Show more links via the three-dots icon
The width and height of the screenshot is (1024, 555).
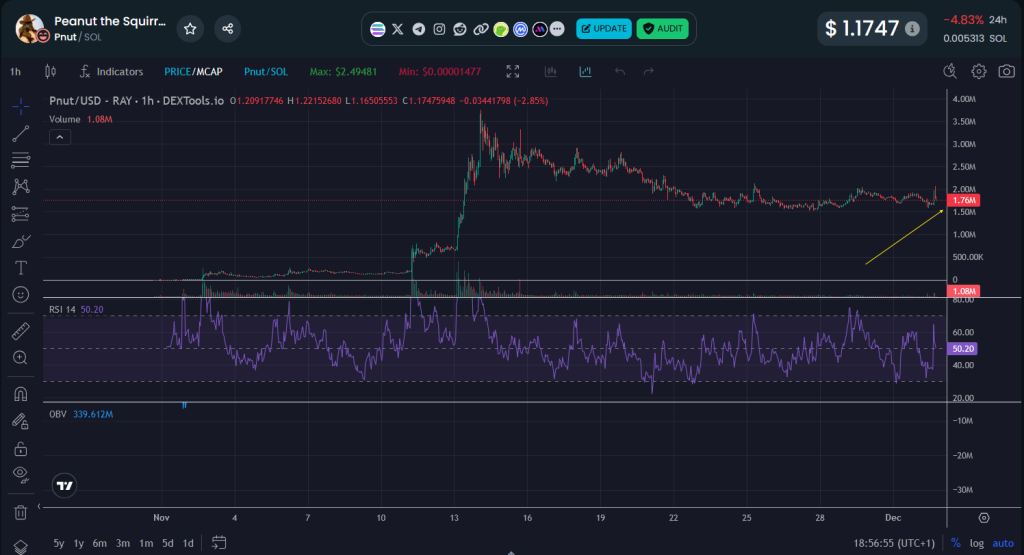pos(557,29)
